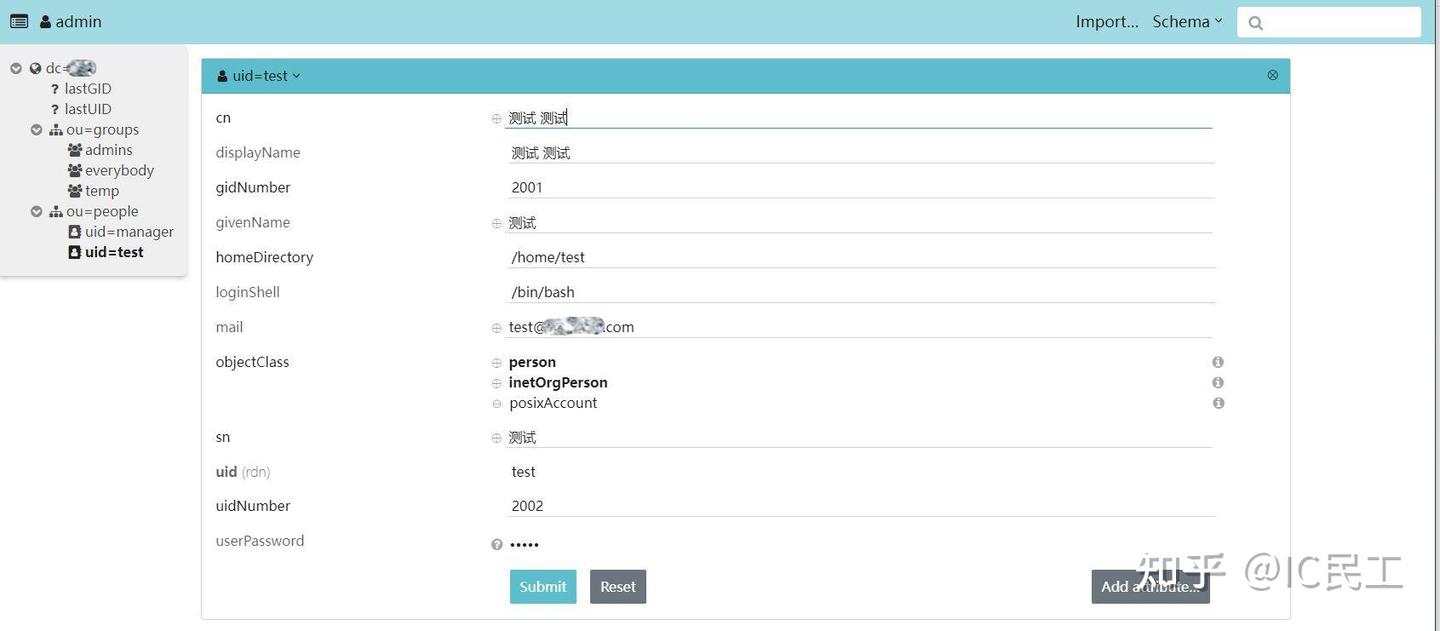Click the Add attribute button
This screenshot has height=631, width=1440.
pos(1149,586)
